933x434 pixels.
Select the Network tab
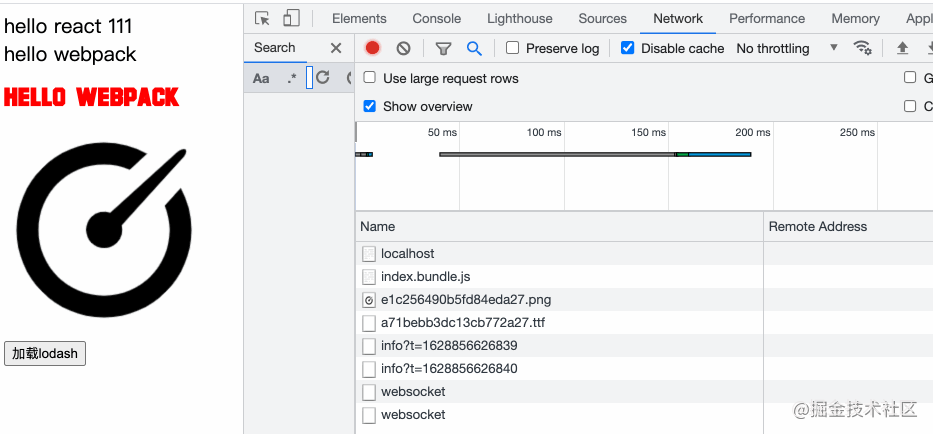click(678, 18)
